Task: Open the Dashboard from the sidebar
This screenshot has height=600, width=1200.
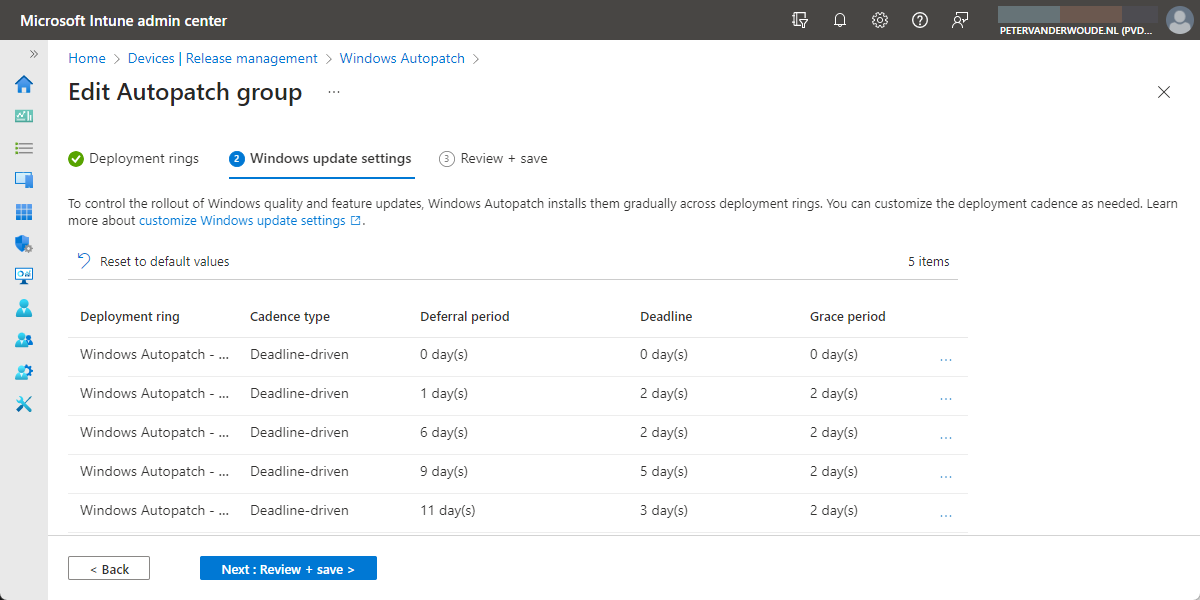Action: (23, 116)
